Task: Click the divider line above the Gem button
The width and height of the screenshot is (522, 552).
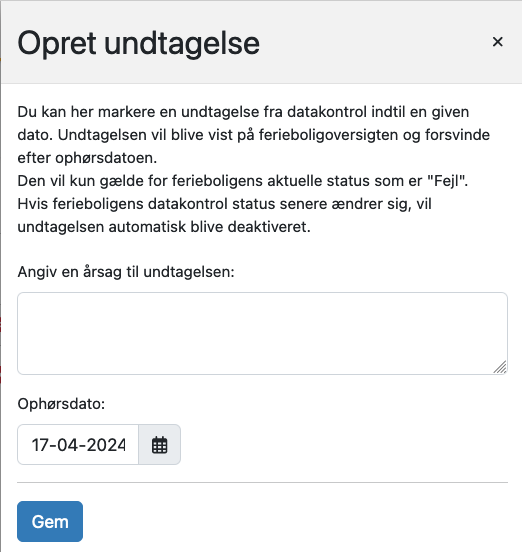Action: (x=262, y=482)
